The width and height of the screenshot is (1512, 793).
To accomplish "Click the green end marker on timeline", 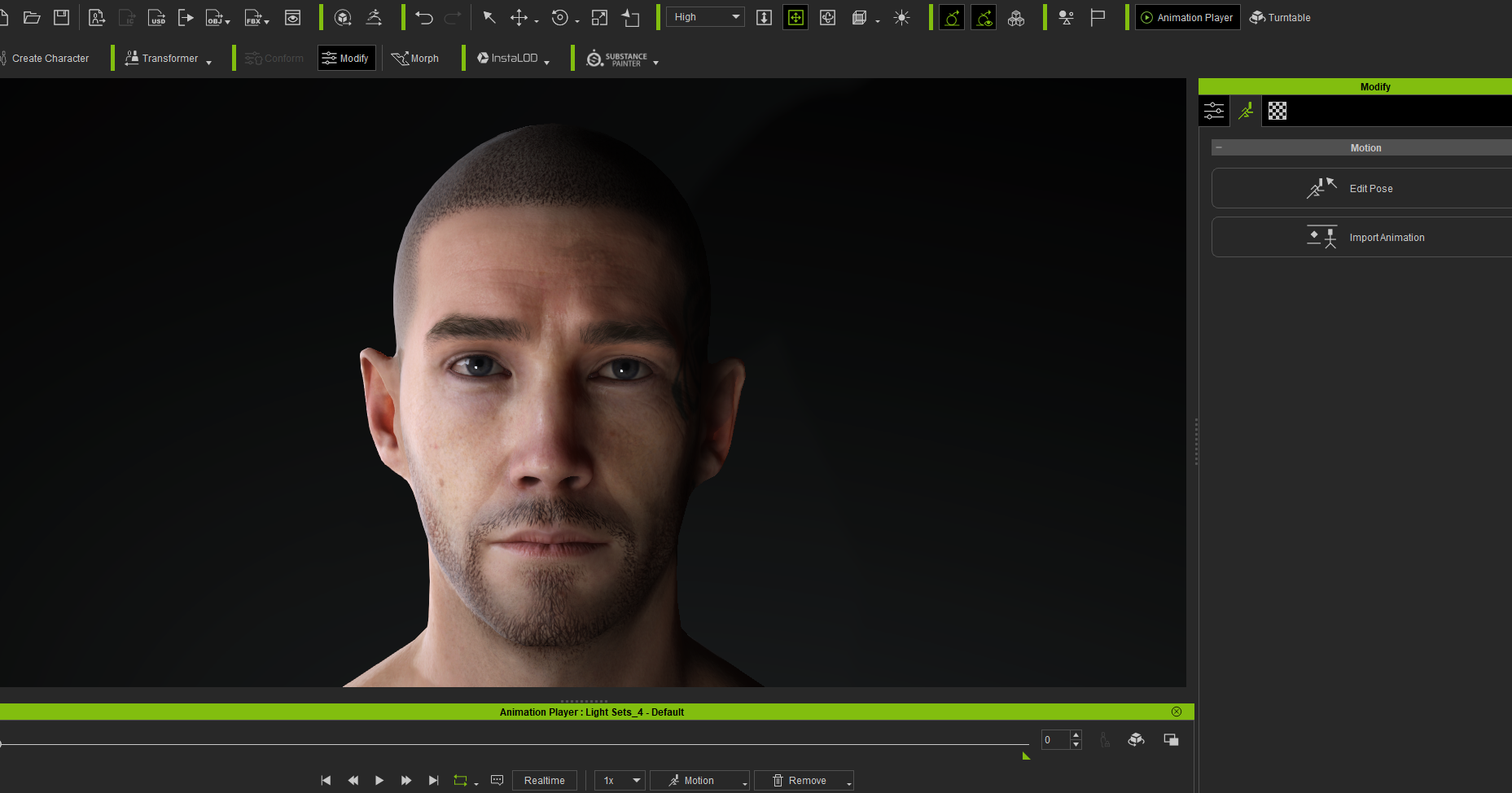I will click(x=1026, y=756).
